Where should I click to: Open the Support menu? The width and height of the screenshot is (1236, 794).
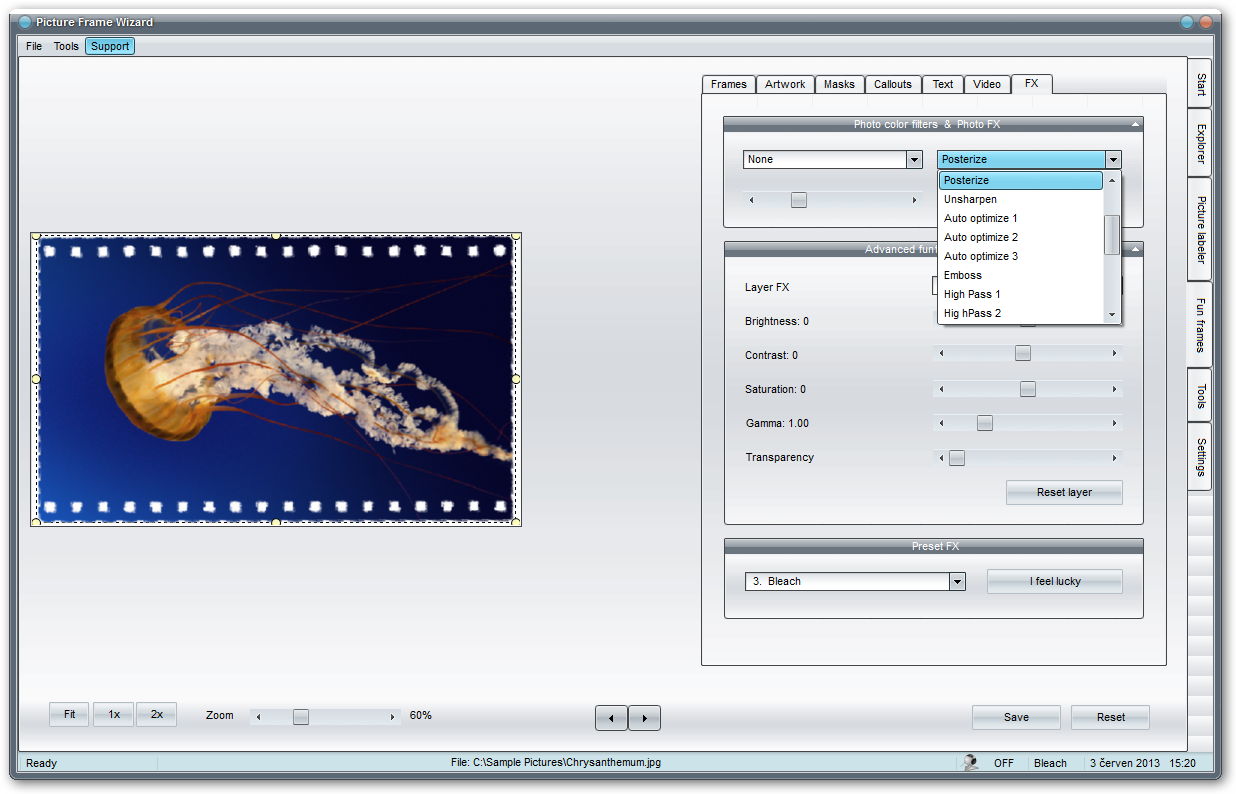[110, 46]
